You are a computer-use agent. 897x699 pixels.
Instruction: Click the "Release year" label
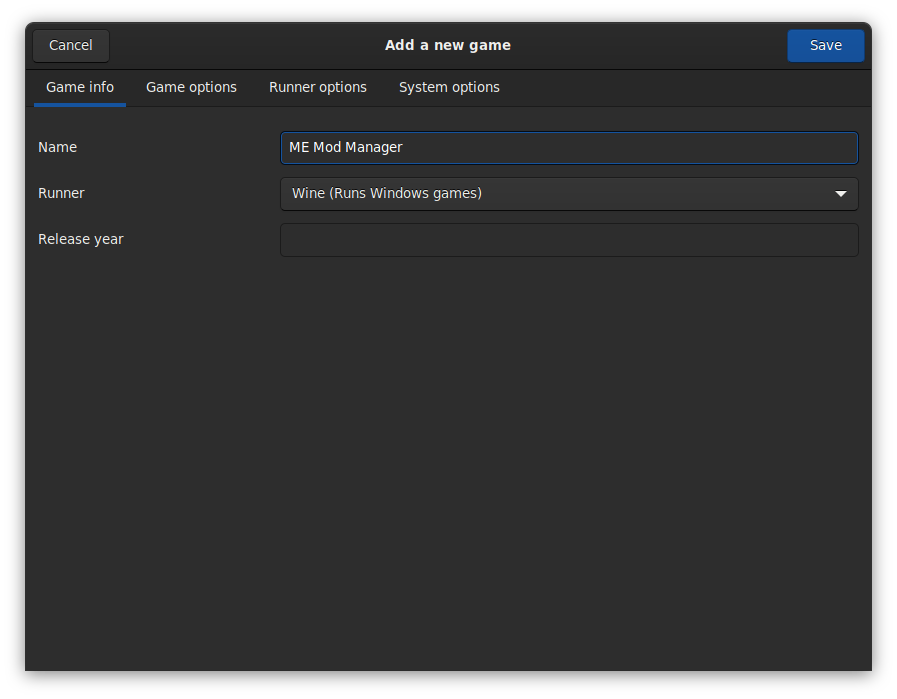pos(81,240)
